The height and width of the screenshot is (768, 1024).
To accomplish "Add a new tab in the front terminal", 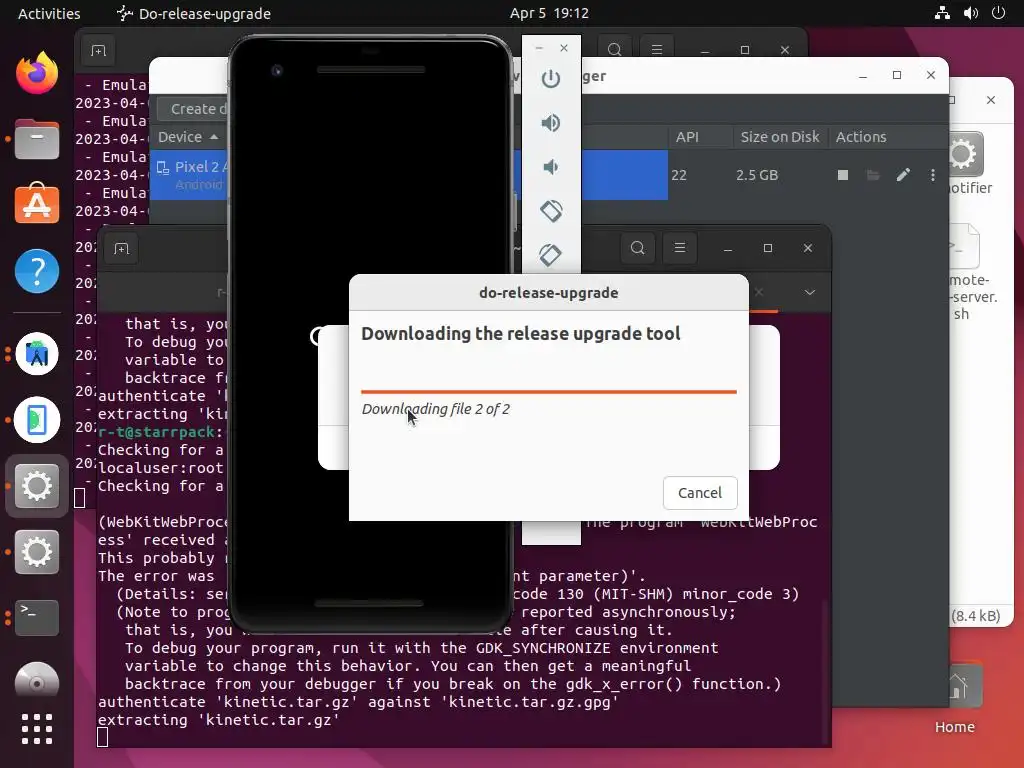I will [121, 249].
